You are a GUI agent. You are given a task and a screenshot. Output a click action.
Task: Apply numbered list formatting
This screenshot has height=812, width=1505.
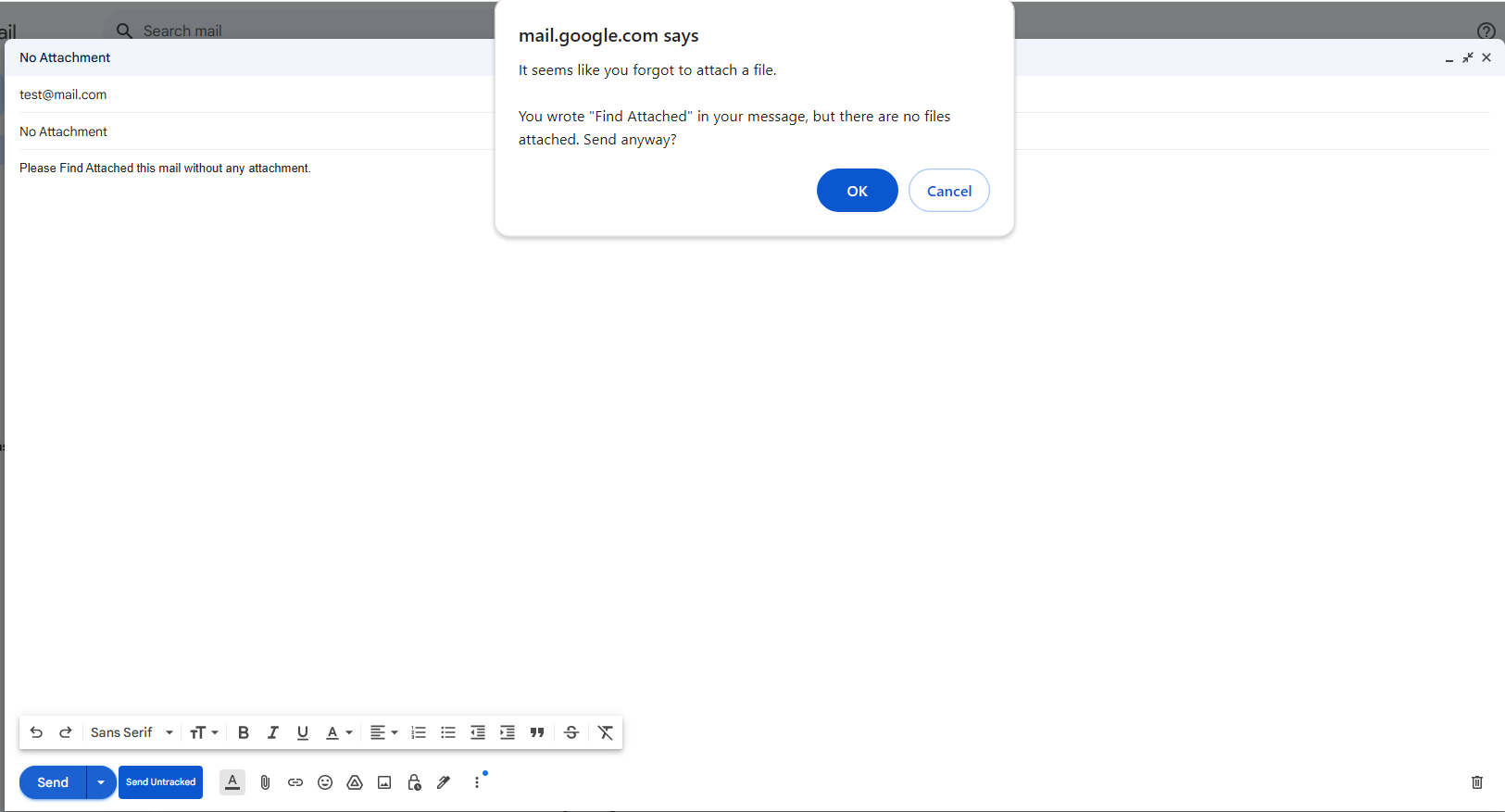coord(419,732)
